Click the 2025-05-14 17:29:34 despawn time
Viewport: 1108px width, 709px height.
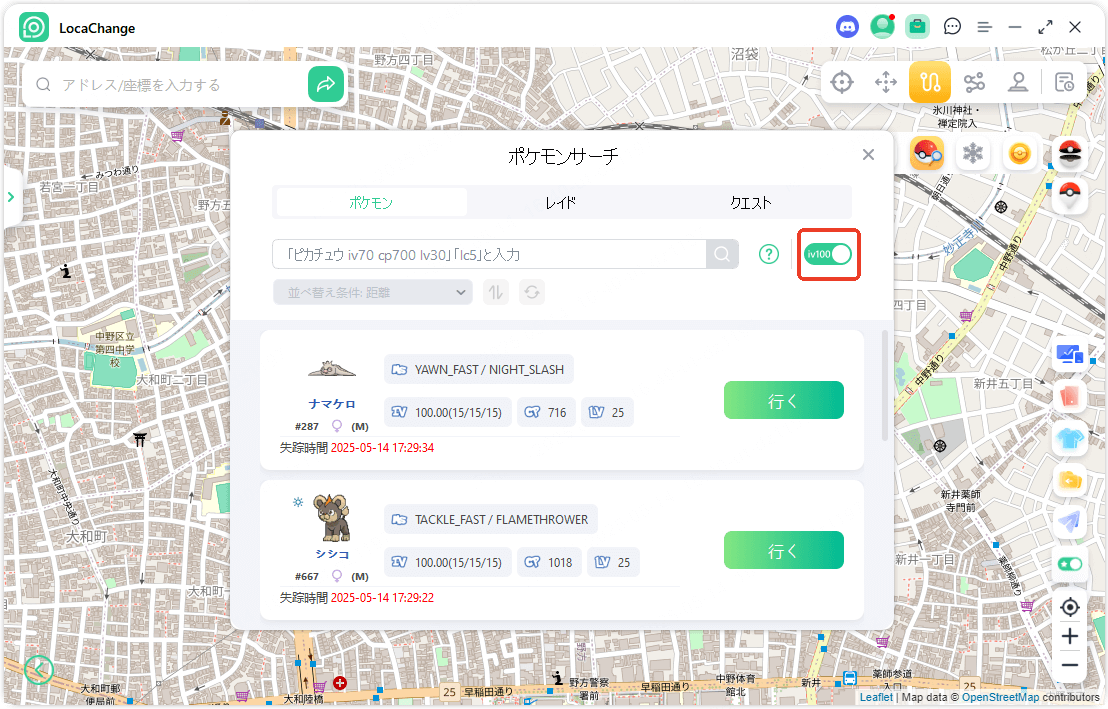(382, 448)
